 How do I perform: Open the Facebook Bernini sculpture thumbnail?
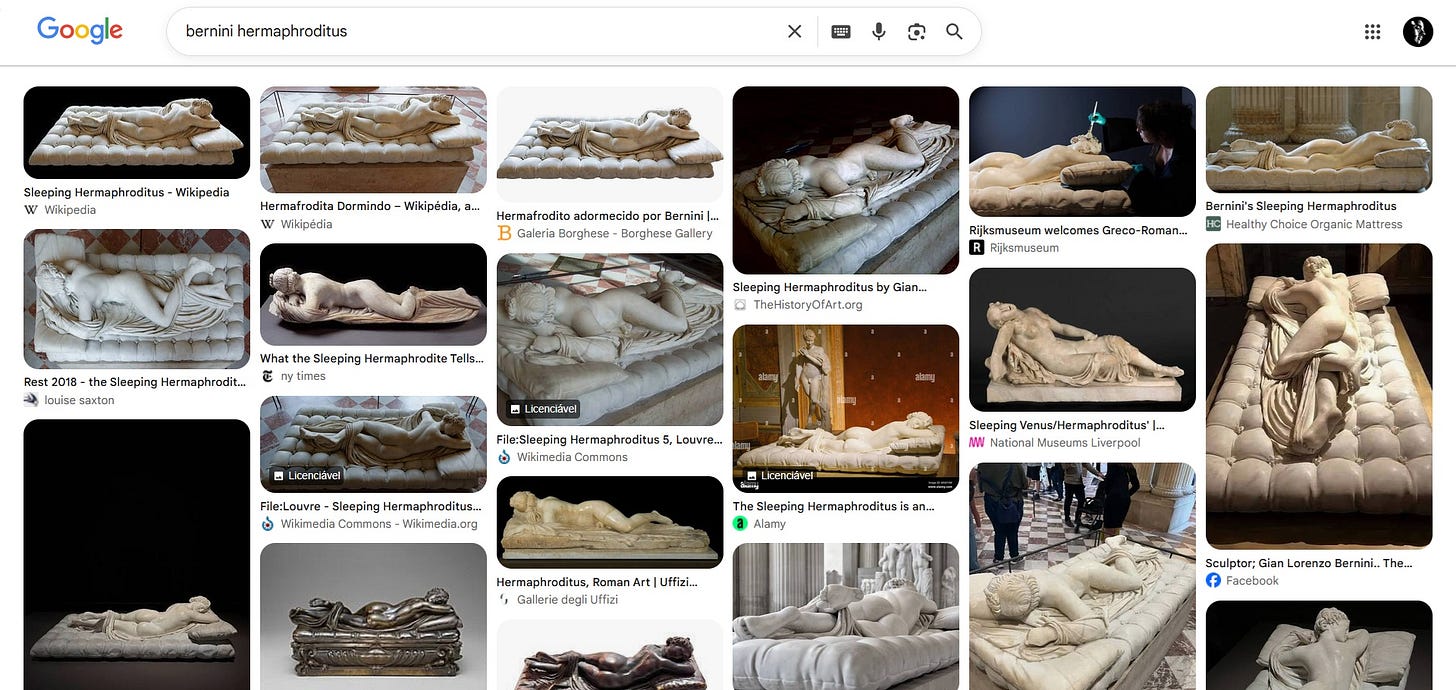[x=1319, y=396]
